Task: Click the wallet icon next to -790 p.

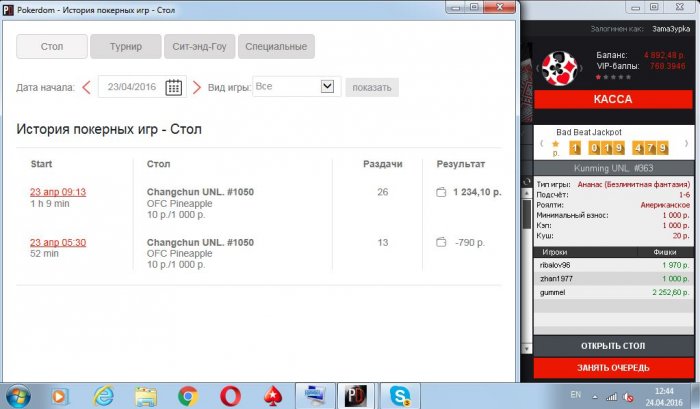Action: [x=441, y=242]
